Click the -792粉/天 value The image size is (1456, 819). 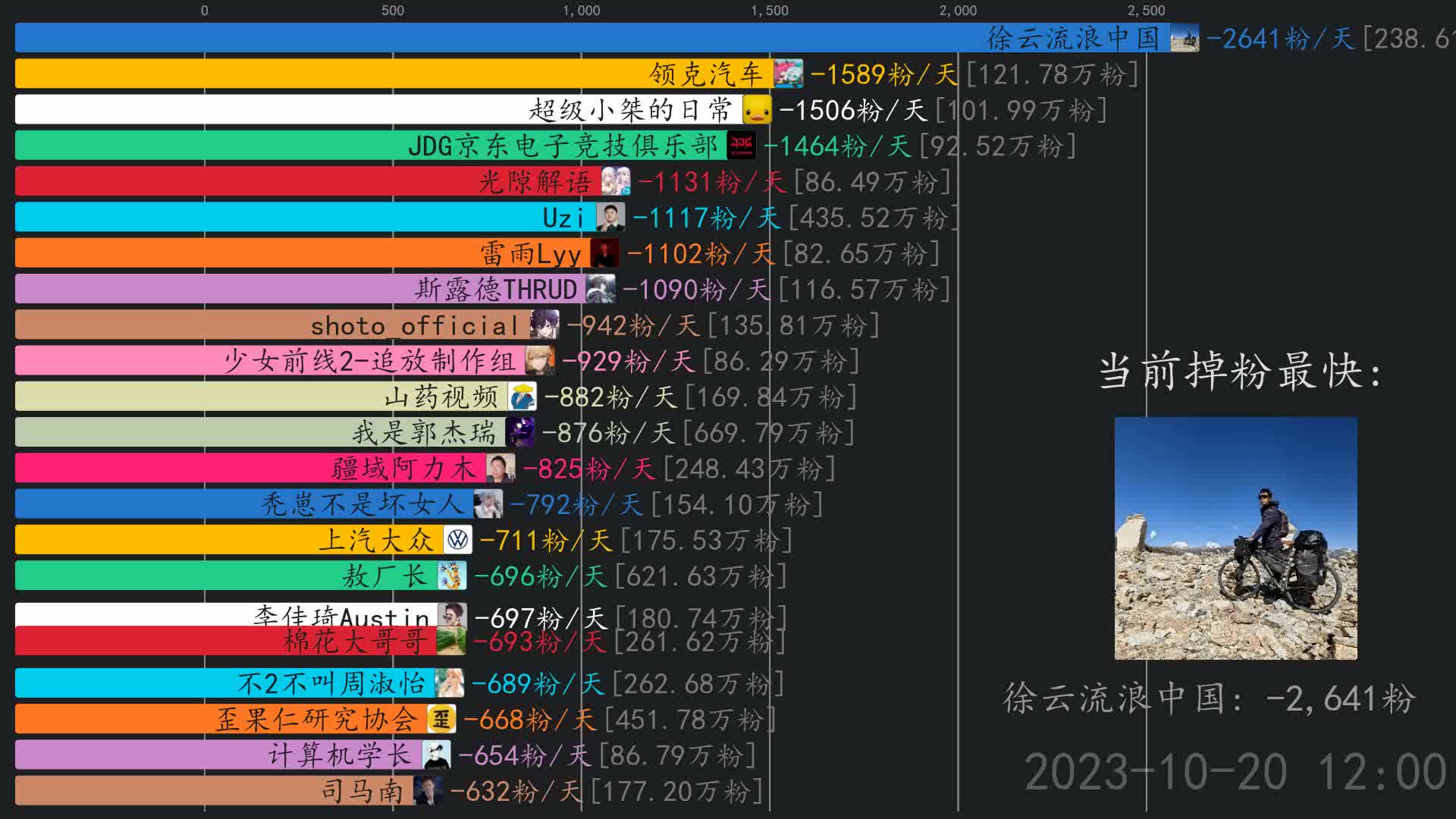[x=576, y=505]
